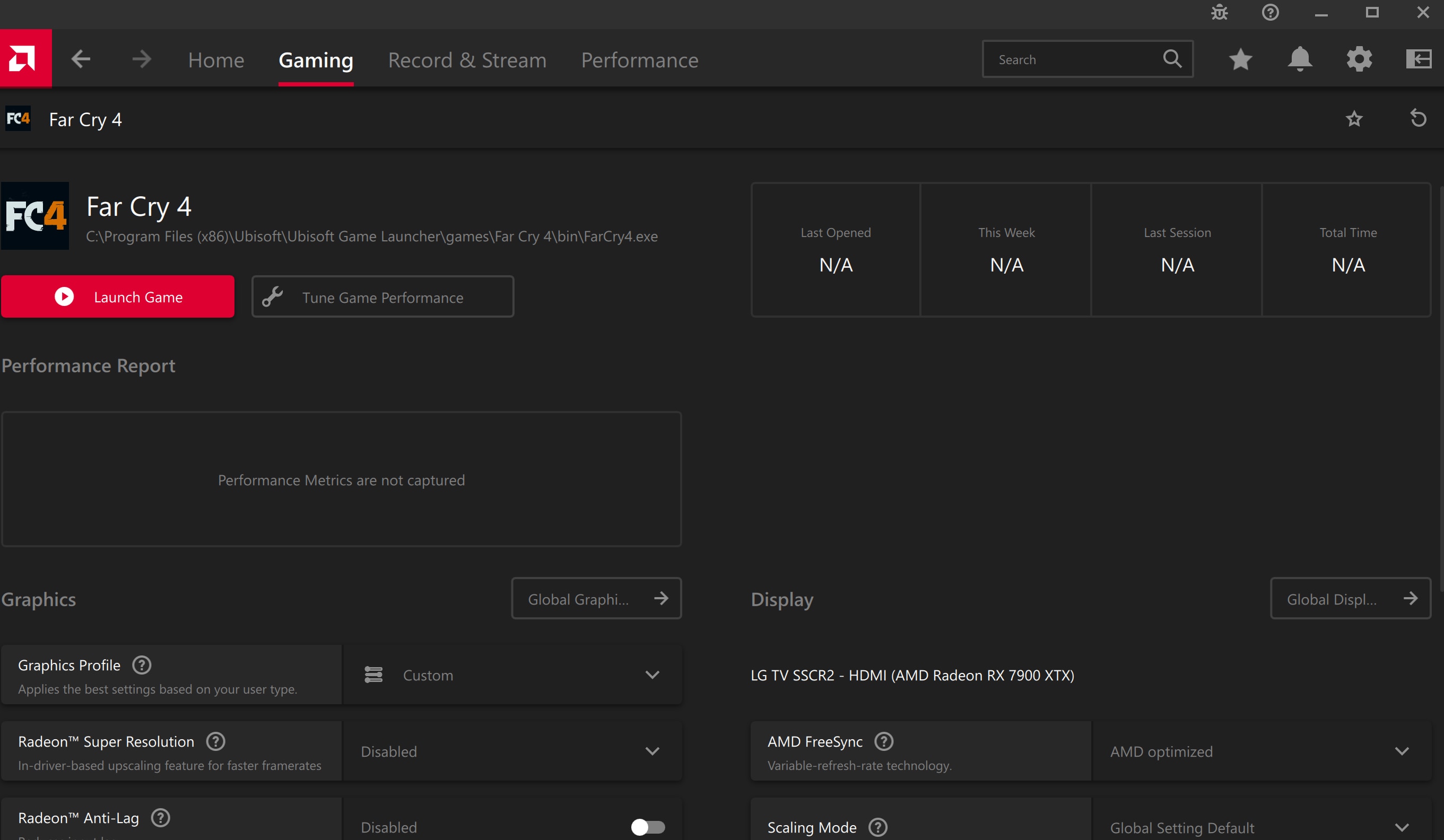The width and height of the screenshot is (1444, 840).
Task: Open the bug report tool icon
Action: [x=1219, y=13]
